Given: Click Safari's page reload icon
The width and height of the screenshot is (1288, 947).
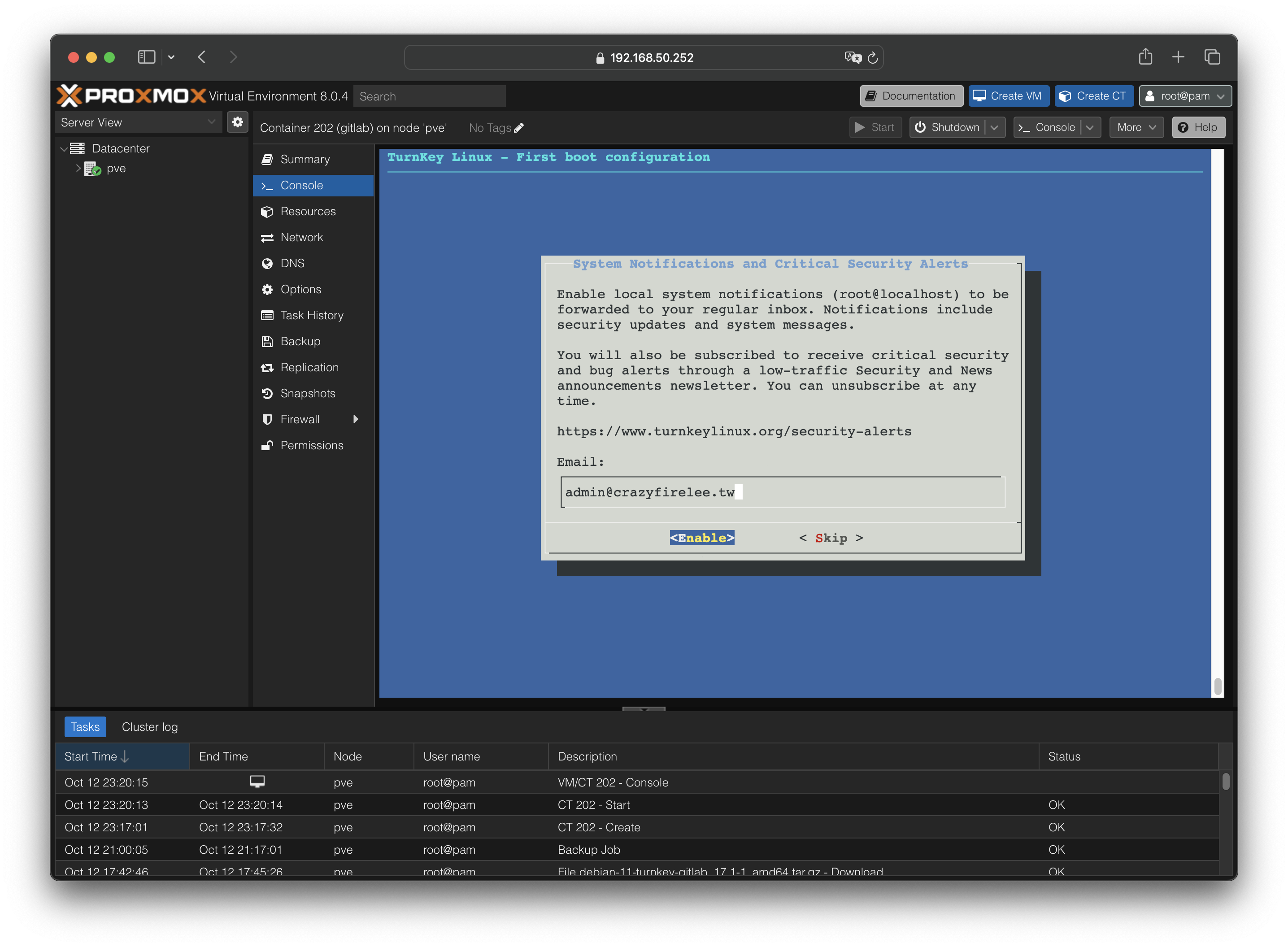Looking at the screenshot, I should 872,58.
